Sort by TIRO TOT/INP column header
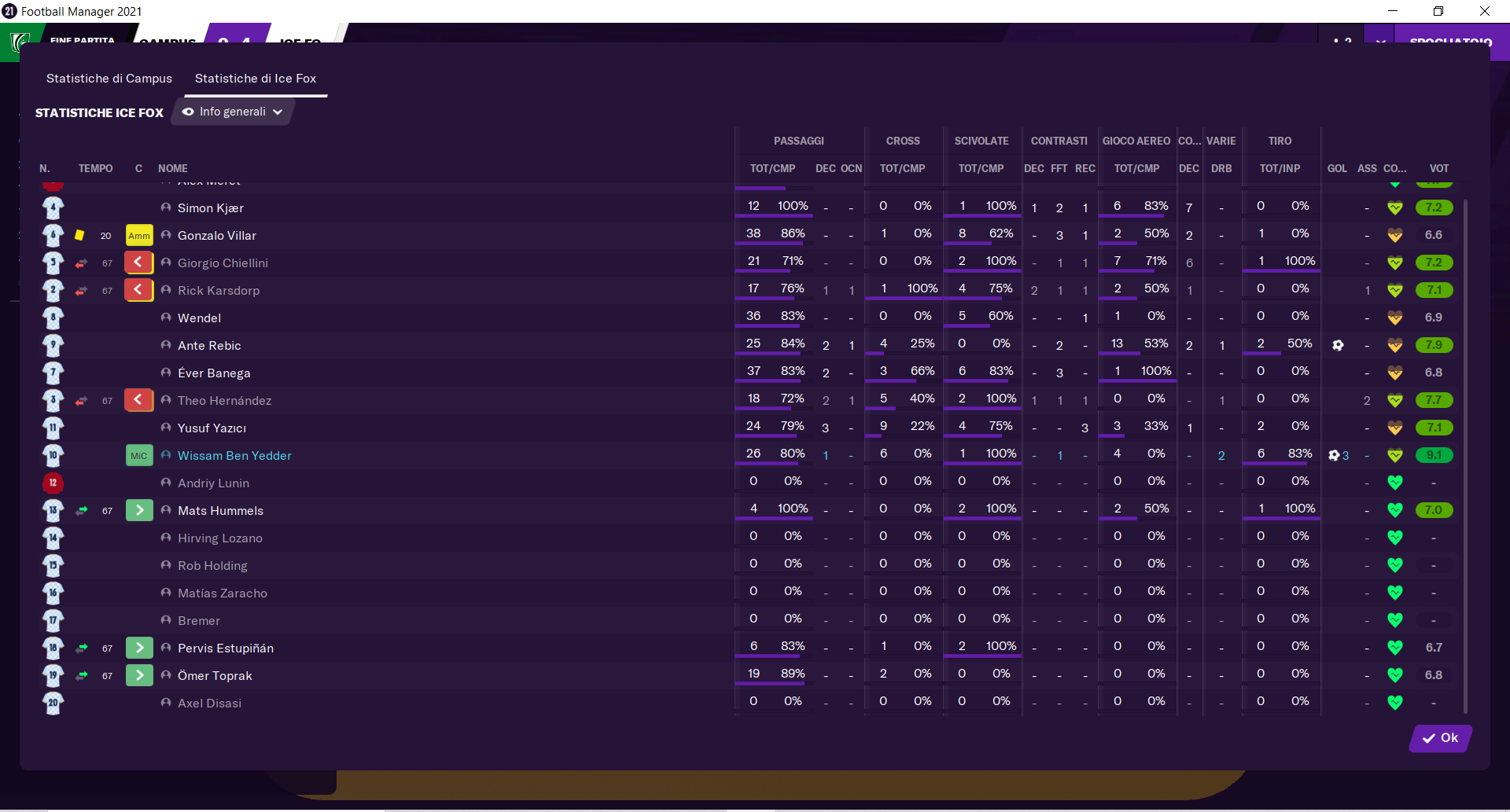 click(1280, 168)
